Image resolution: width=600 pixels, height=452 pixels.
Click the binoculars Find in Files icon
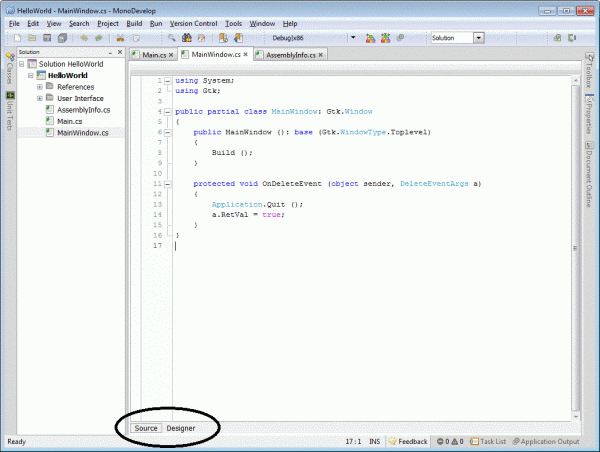(x=187, y=38)
